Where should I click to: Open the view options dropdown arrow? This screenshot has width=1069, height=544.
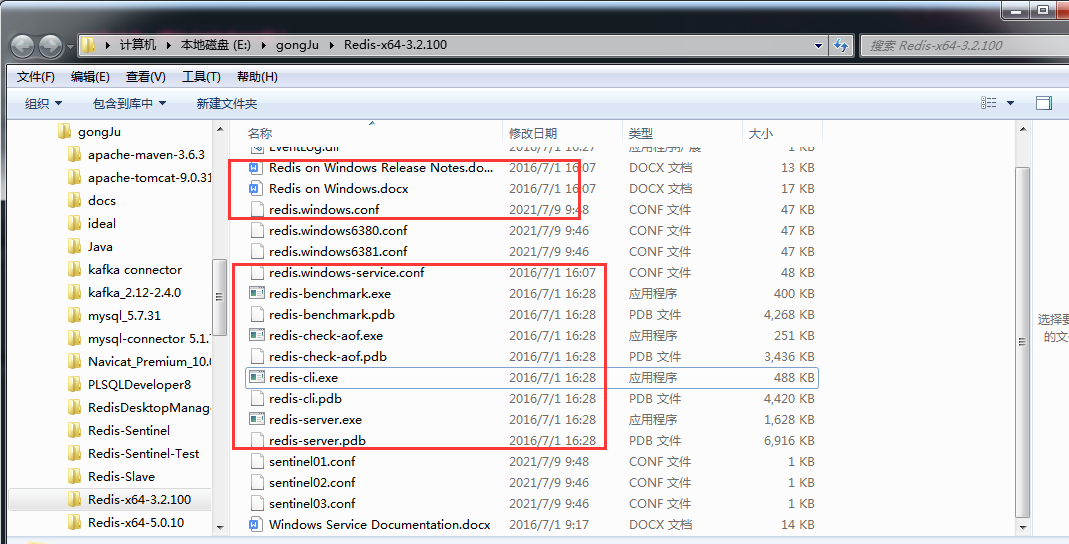(1010, 104)
